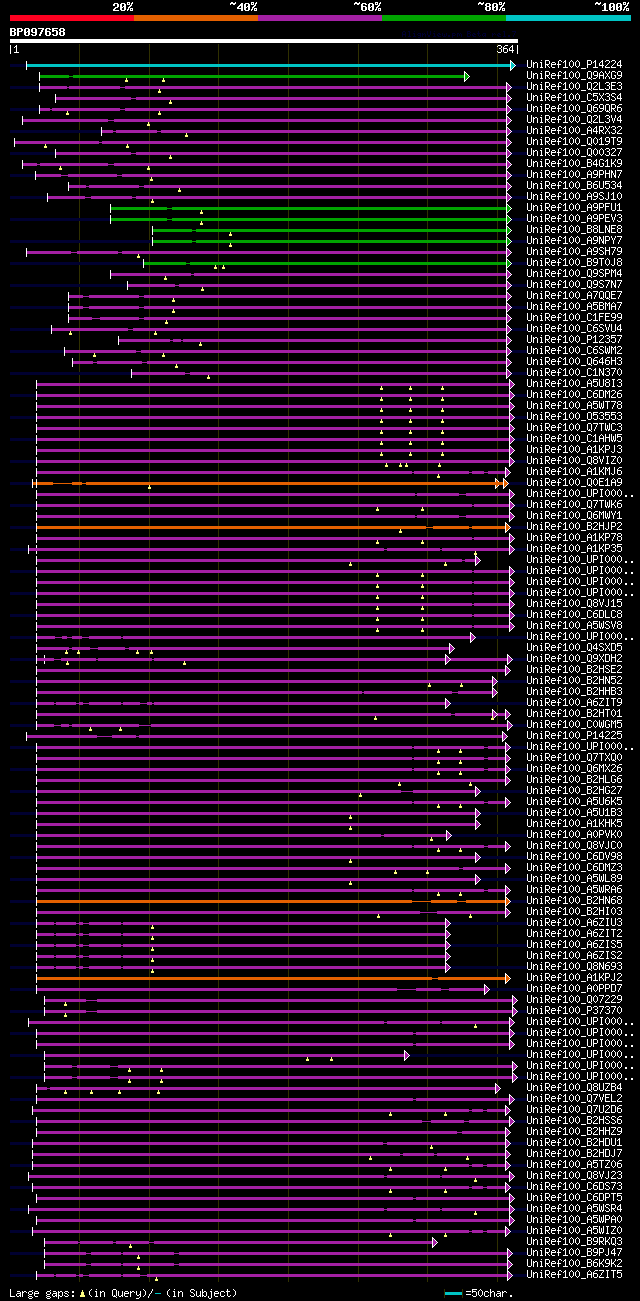Viewport: 640px width, 1301px height.
Task: Open hit UniRef100_Q9AXG9
Action: (574, 76)
